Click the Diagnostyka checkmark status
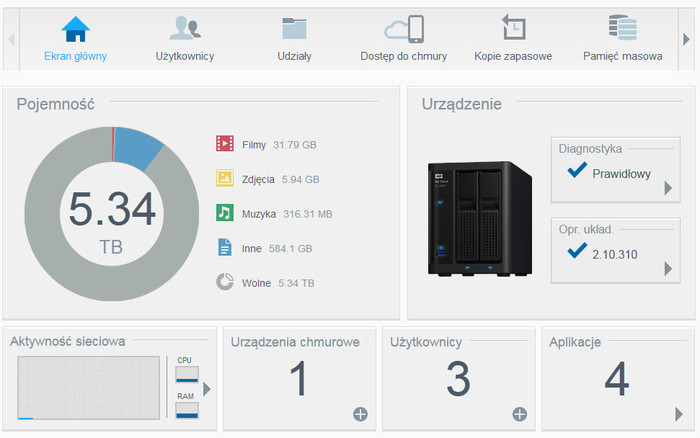 tap(576, 172)
